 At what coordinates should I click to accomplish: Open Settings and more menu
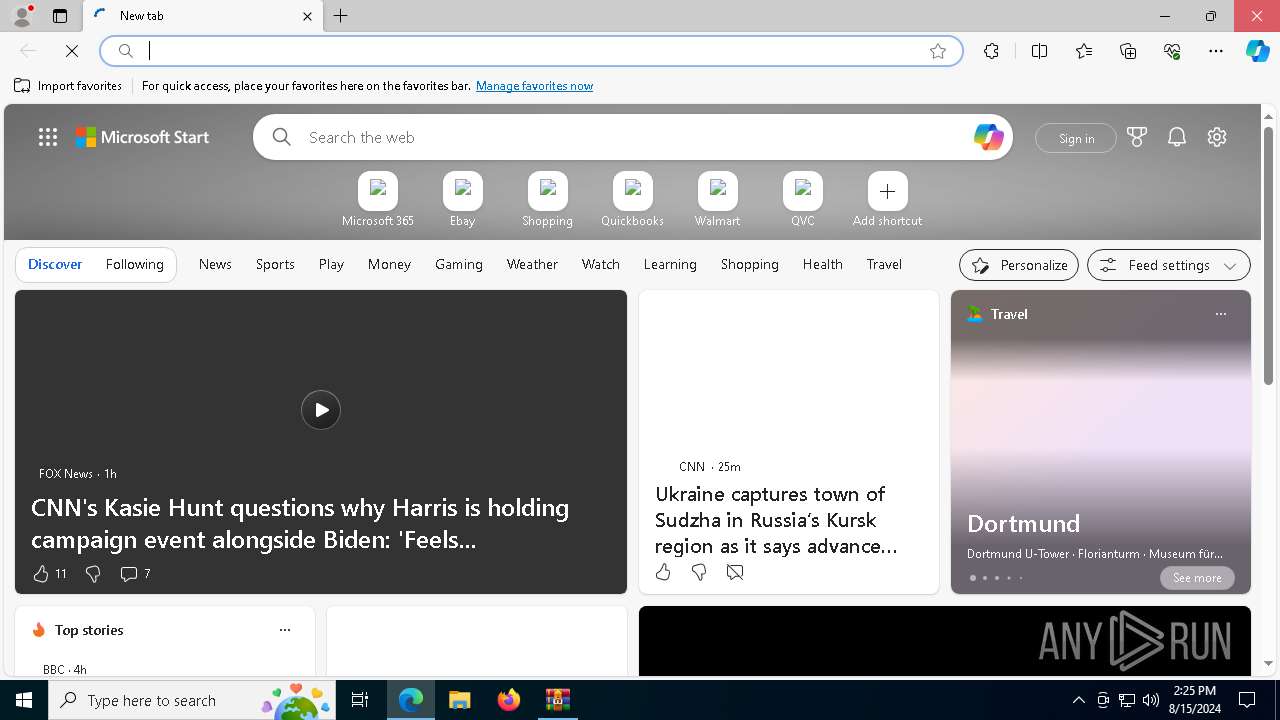[1216, 51]
